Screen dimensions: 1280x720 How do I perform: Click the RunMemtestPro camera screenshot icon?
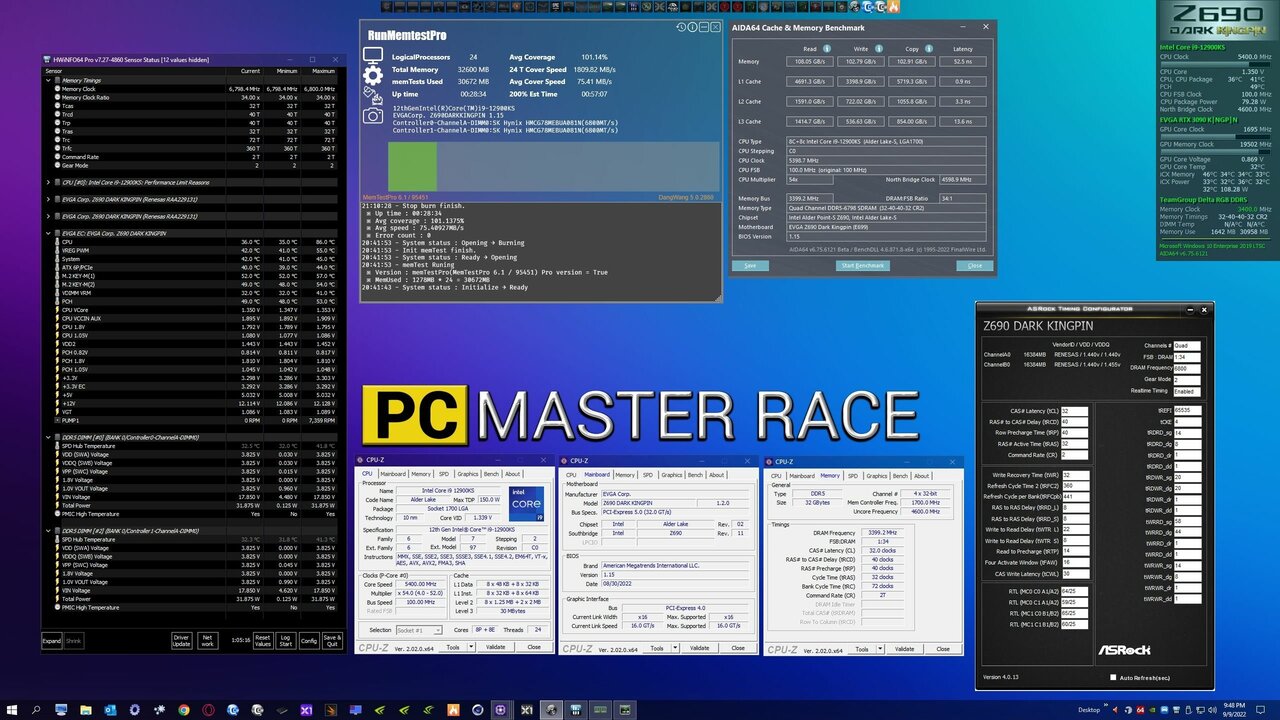pyautogui.click(x=373, y=115)
